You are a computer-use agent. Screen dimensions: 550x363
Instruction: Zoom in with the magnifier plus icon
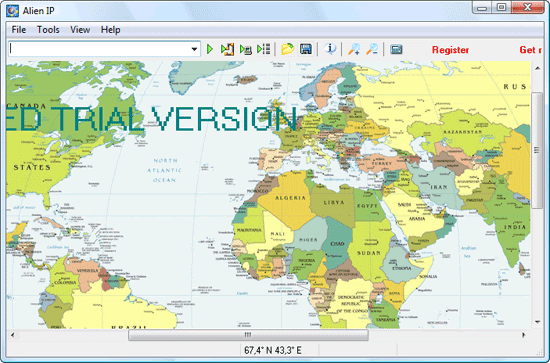click(354, 49)
